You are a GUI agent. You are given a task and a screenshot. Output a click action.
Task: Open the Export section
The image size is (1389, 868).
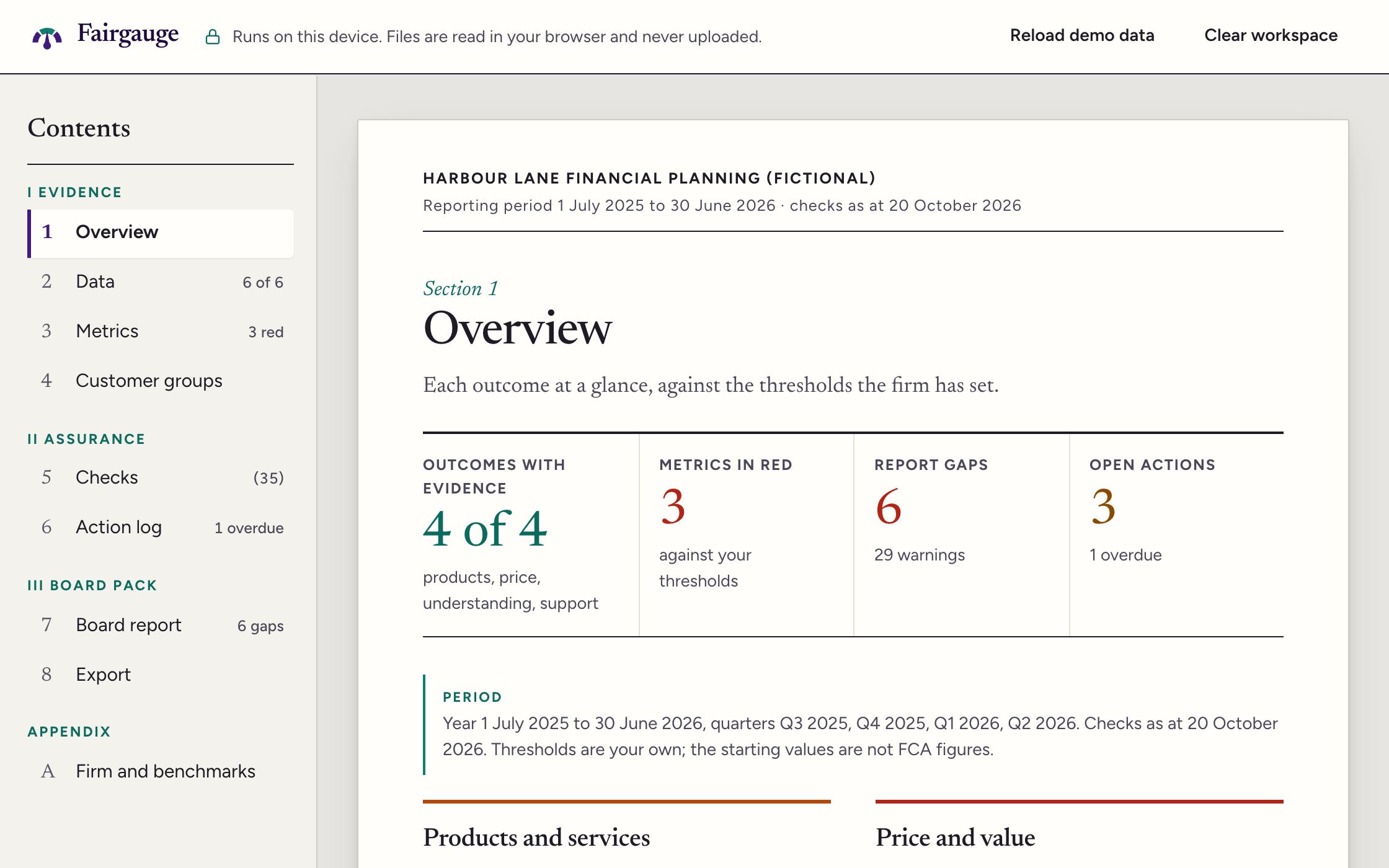[x=161, y=675]
